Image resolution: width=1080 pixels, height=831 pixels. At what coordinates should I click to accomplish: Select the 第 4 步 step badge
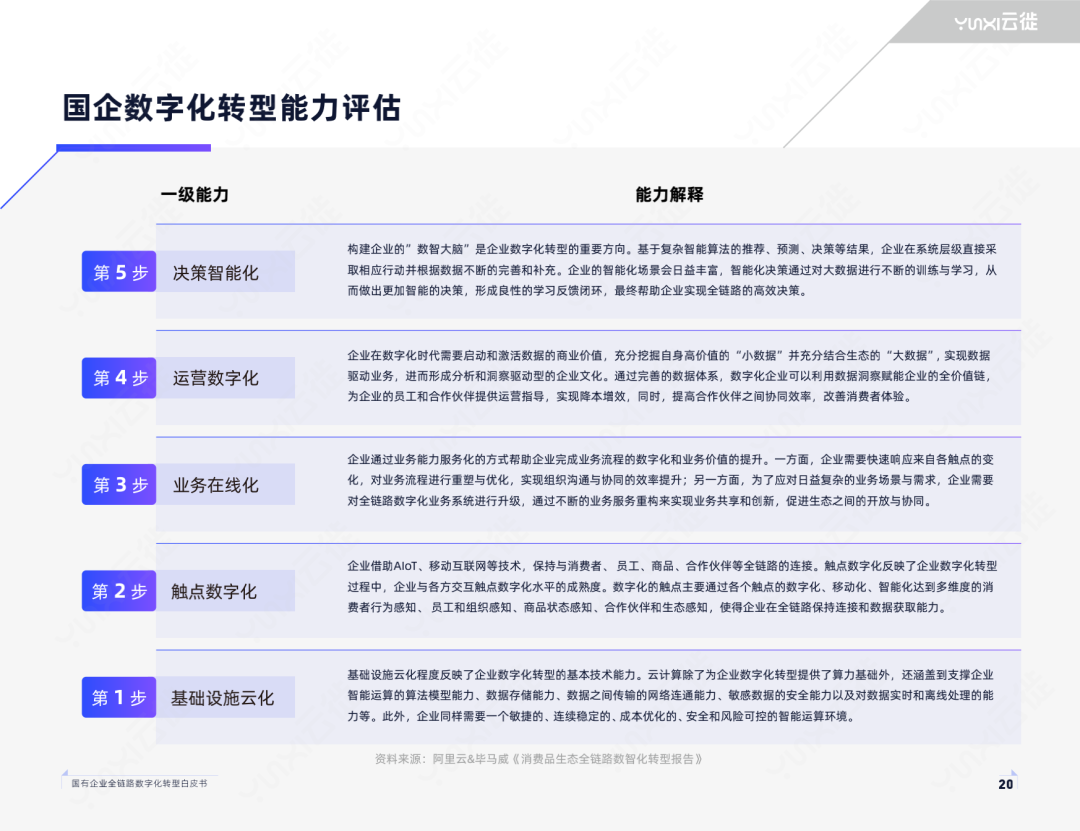click(x=119, y=378)
